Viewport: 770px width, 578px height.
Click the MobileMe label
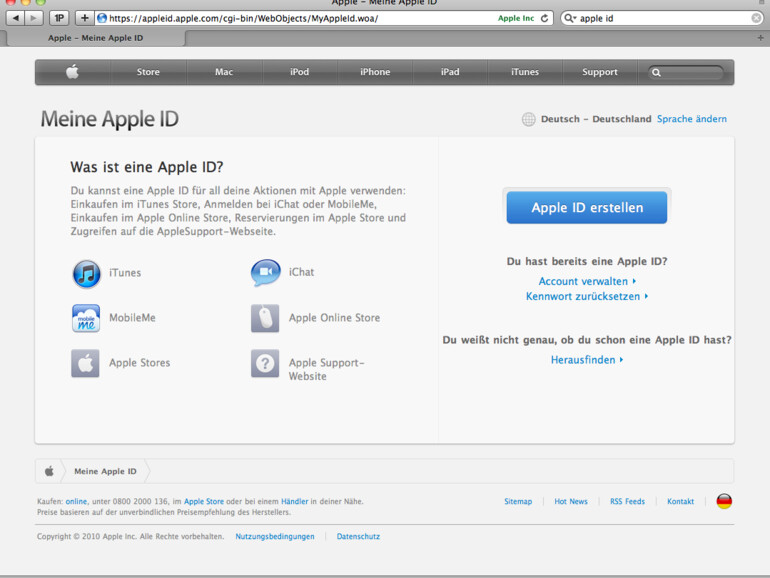(x=132, y=318)
